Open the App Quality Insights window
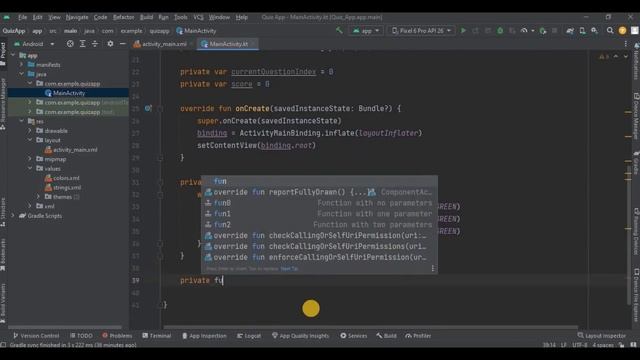The image size is (640, 360). pos(300,336)
